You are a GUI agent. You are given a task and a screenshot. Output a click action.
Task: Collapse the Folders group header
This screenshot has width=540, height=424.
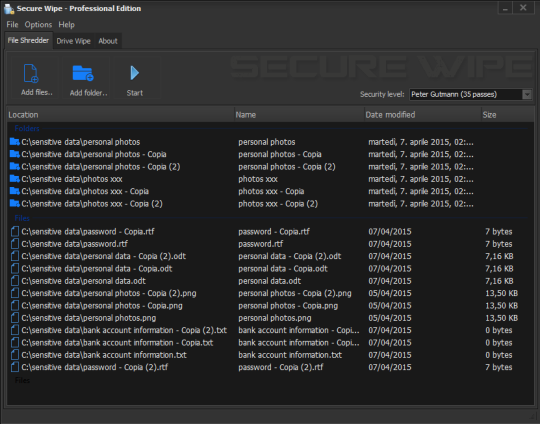(27, 128)
